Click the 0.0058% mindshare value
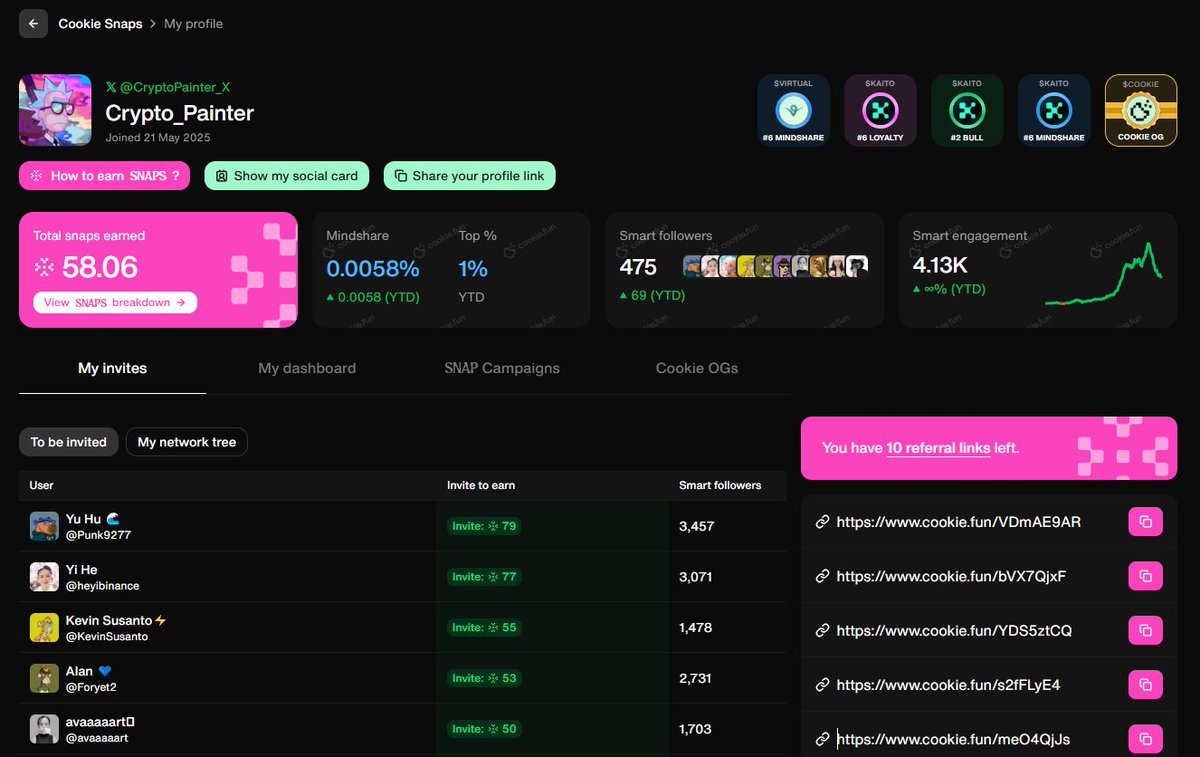 (x=373, y=268)
